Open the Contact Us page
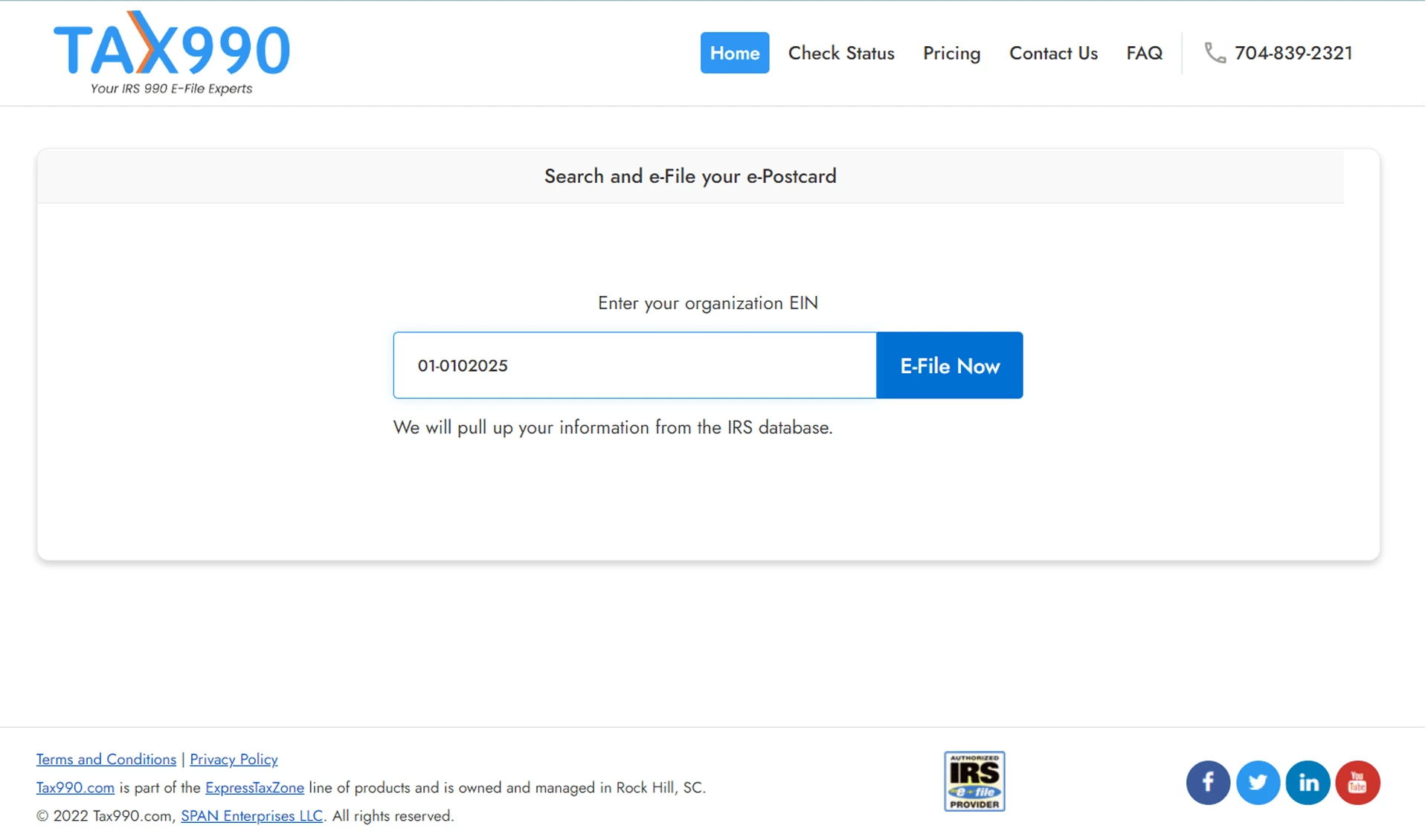 coord(1053,53)
